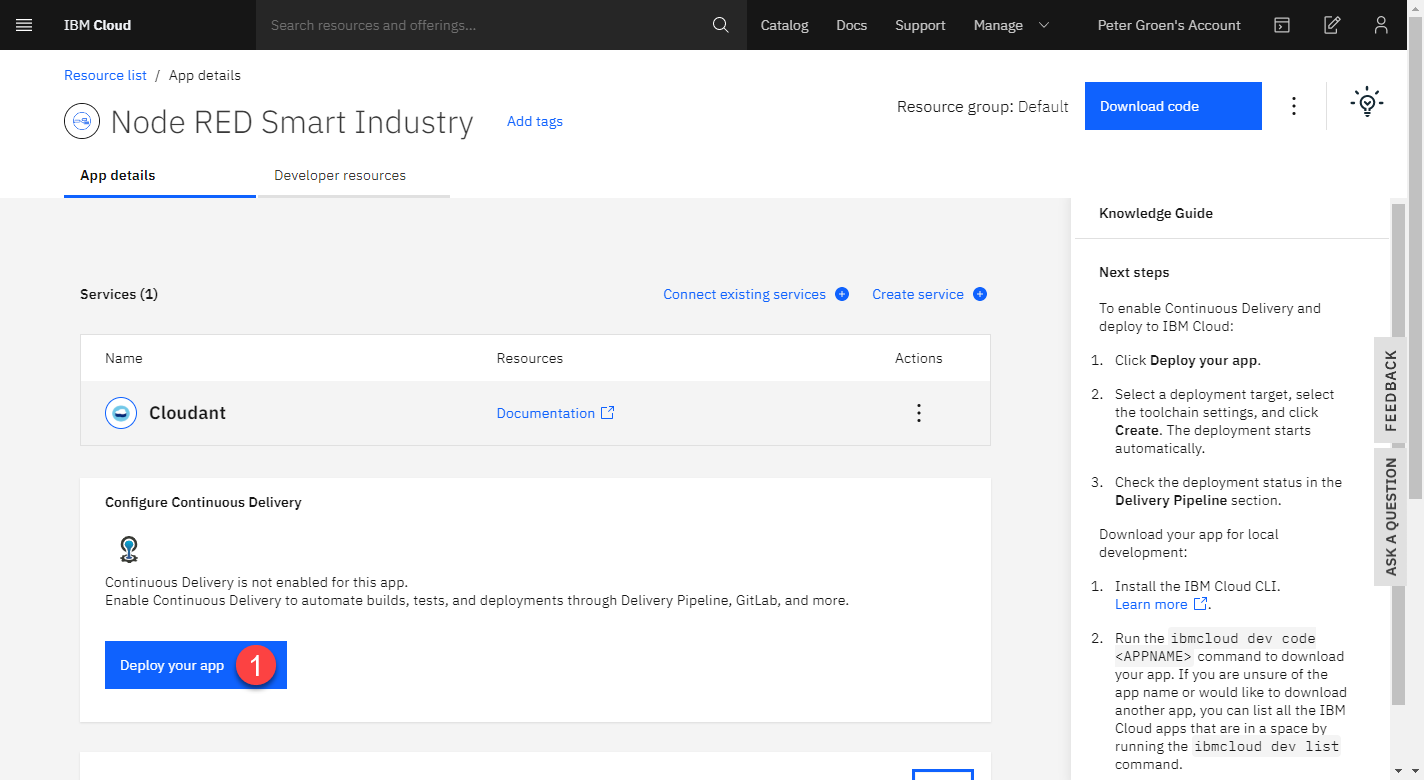Click Resource group: Default text
The width and height of the screenshot is (1424, 780).
pyautogui.click(x=983, y=106)
